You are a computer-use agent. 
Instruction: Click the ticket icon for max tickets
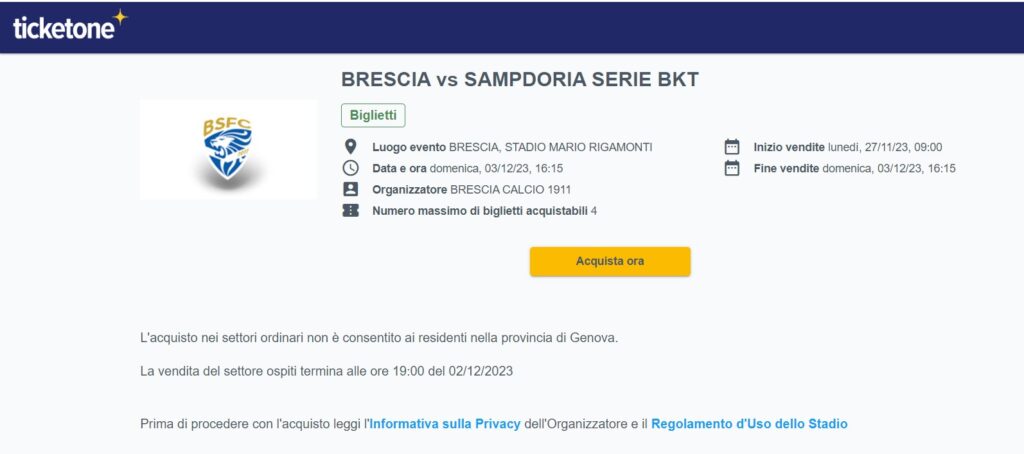351,210
